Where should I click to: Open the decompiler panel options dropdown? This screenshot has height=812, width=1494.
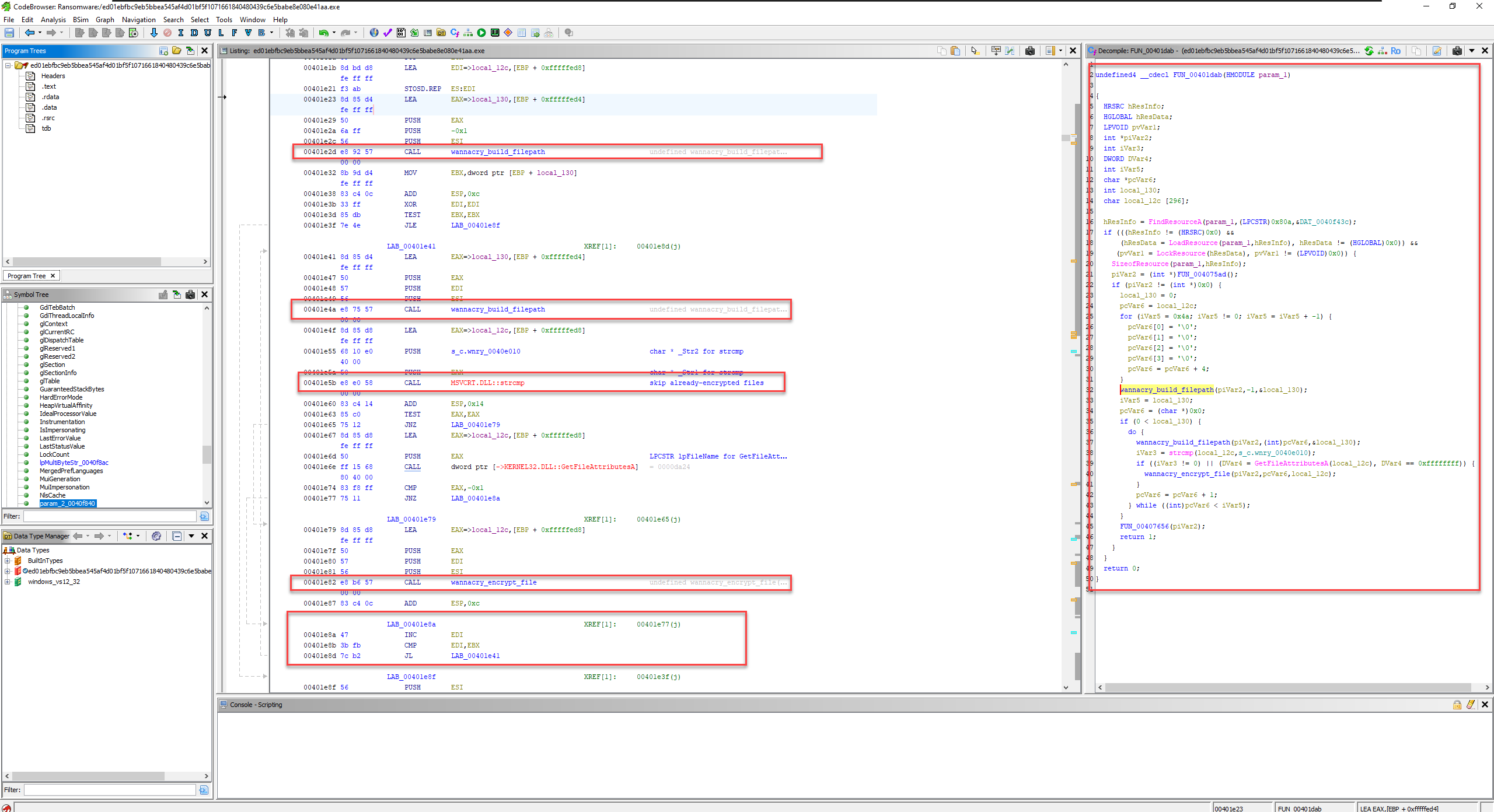tap(1472, 51)
